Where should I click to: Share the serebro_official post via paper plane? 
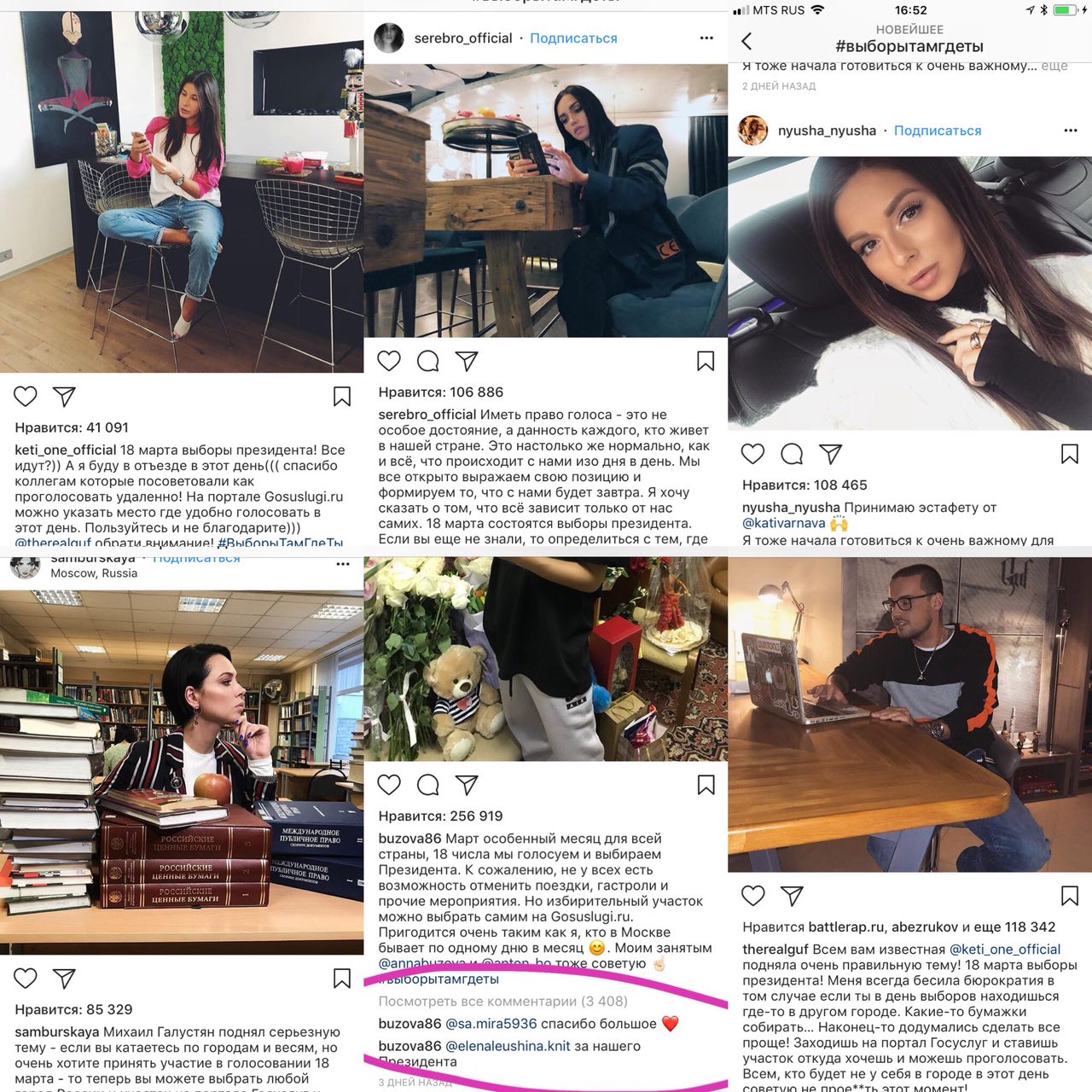coord(467,361)
